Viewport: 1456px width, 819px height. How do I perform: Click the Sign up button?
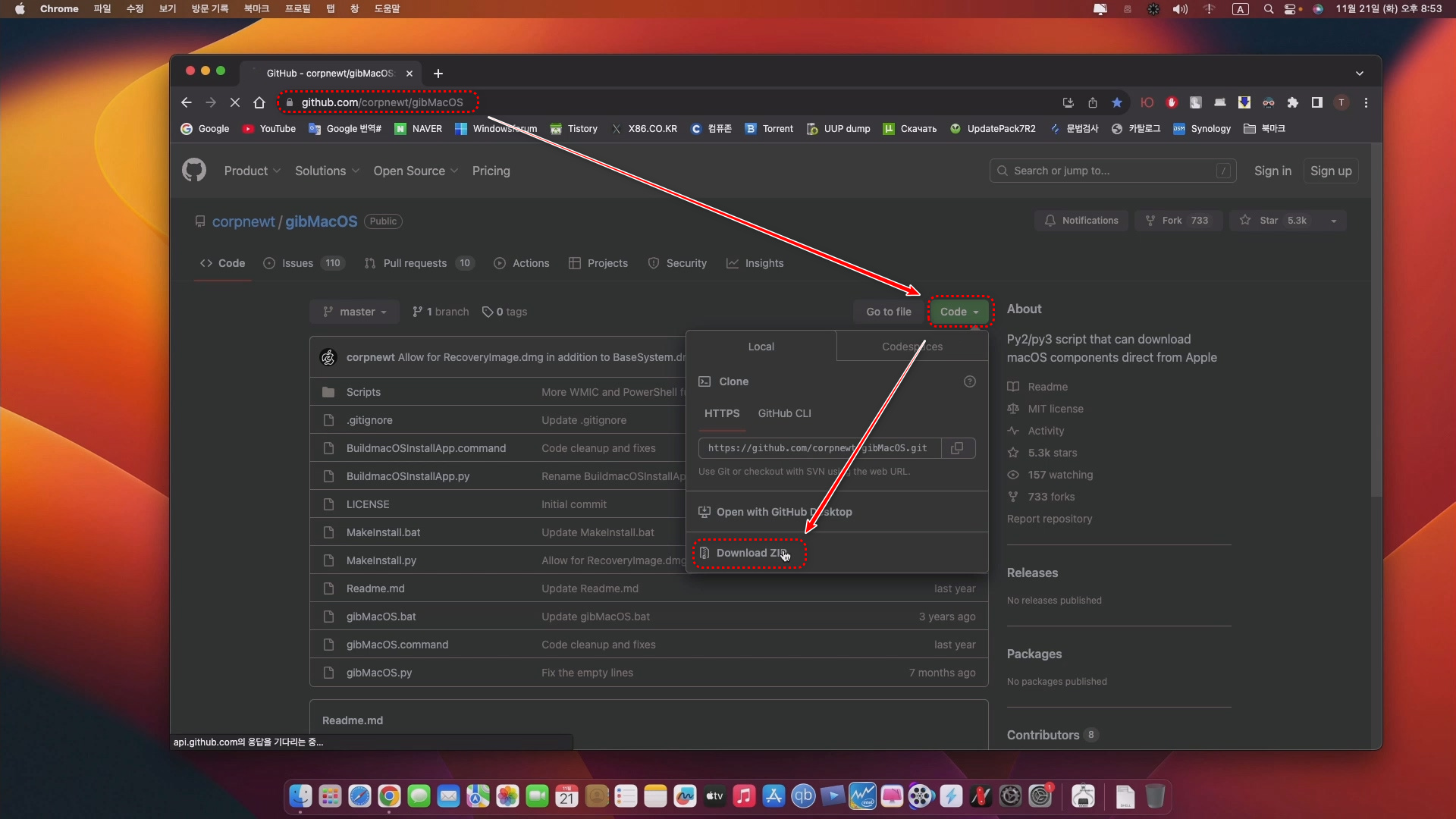(x=1331, y=171)
